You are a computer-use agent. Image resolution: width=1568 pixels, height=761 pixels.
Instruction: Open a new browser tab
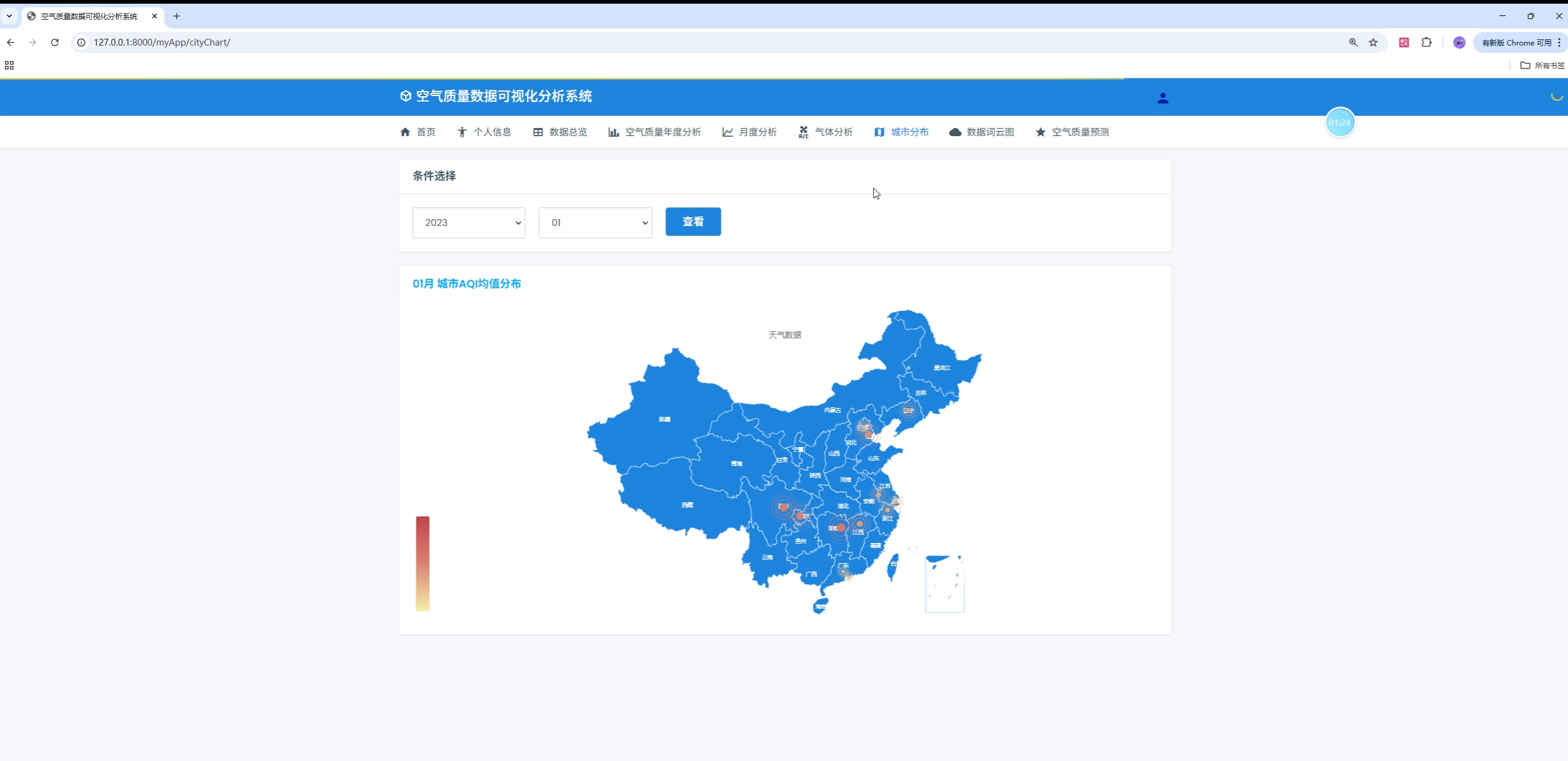177,16
